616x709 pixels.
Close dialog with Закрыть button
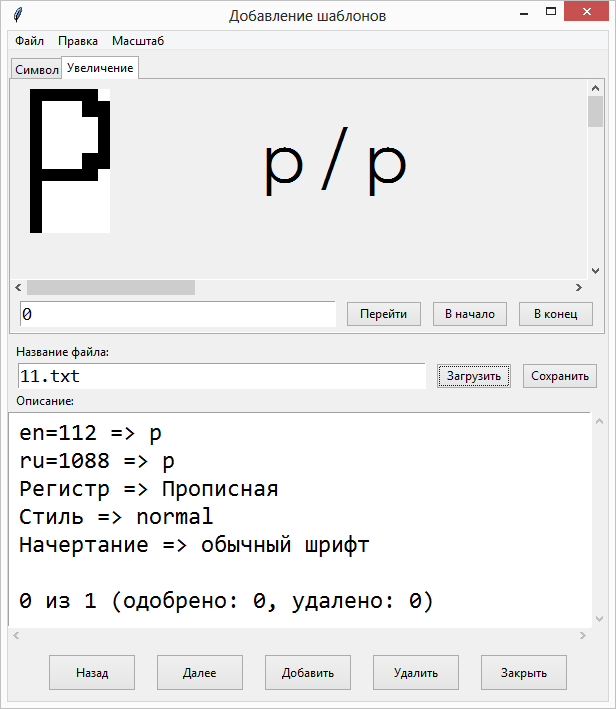coord(524,673)
